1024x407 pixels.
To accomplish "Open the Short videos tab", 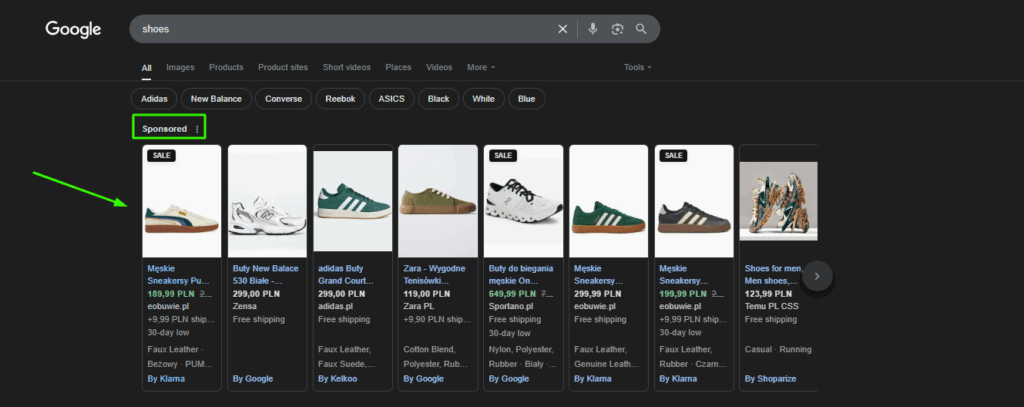I will [x=346, y=67].
